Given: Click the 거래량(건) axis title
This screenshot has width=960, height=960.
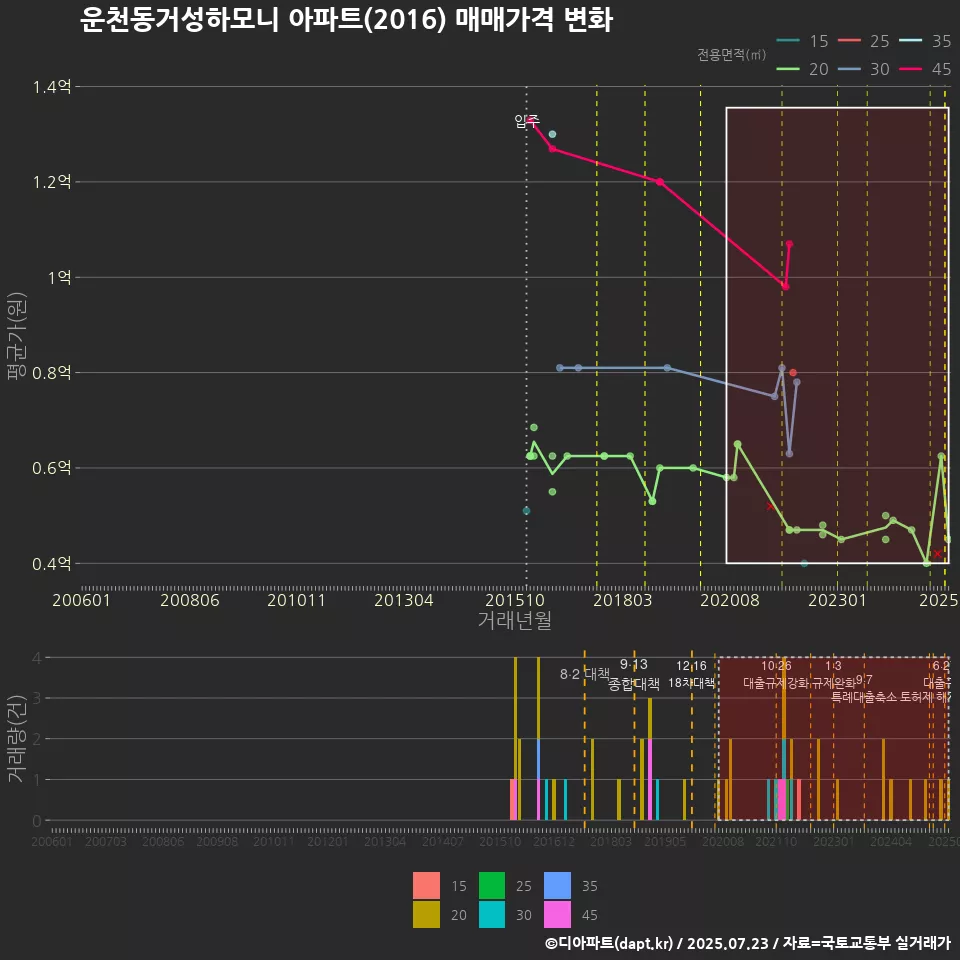Looking at the screenshot, I should (17, 738).
